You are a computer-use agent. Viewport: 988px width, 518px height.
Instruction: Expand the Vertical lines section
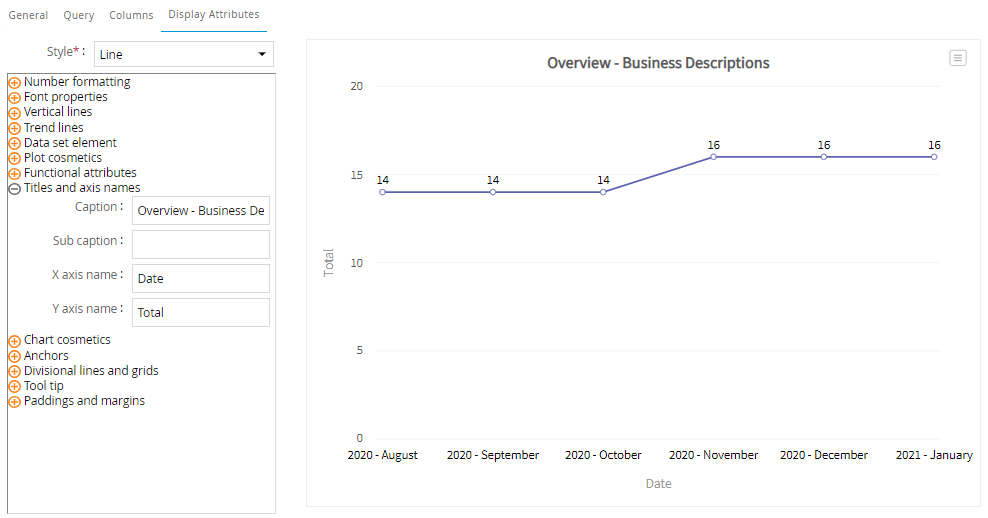click(x=15, y=113)
